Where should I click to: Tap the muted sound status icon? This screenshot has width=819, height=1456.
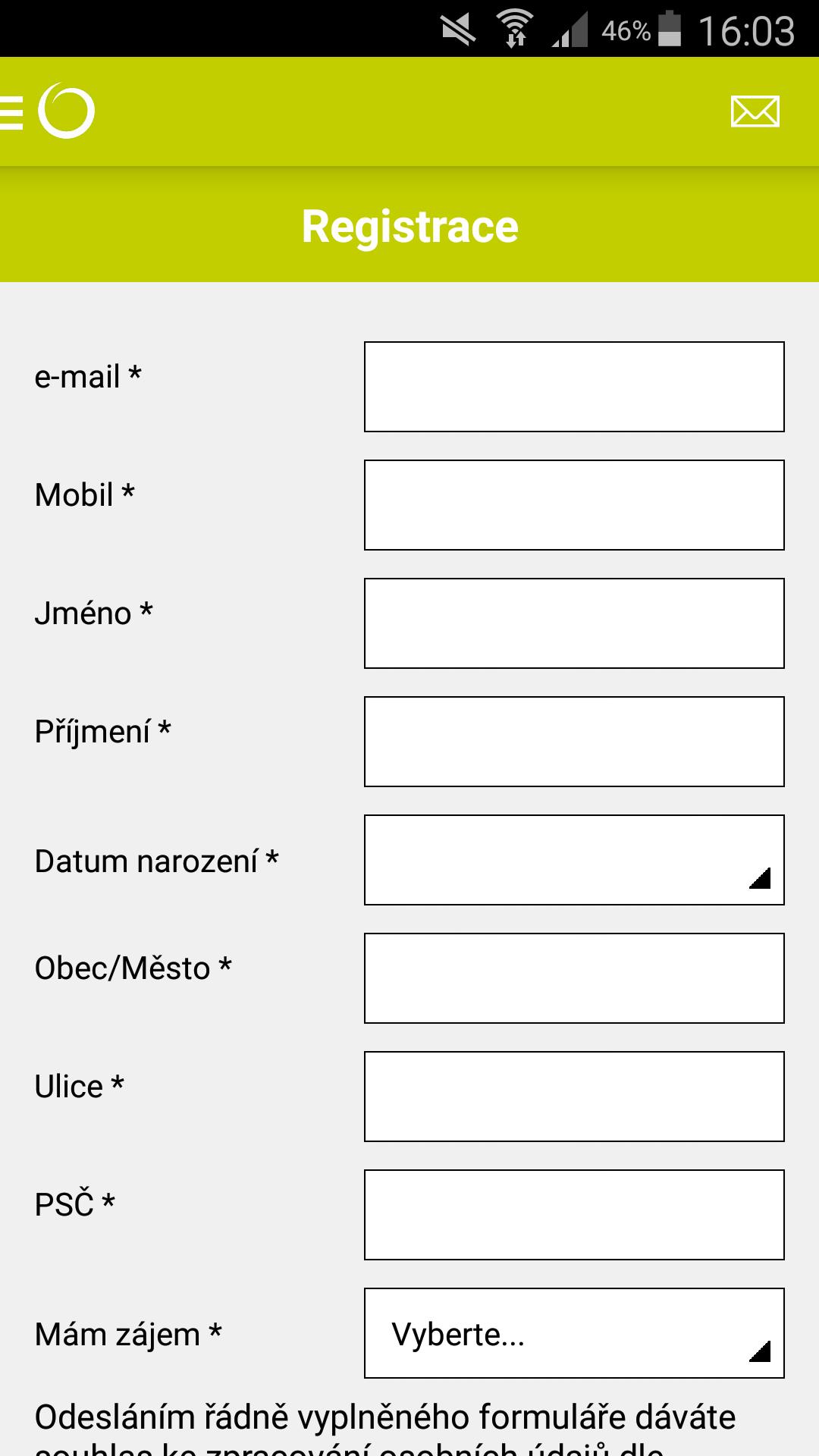(458, 30)
